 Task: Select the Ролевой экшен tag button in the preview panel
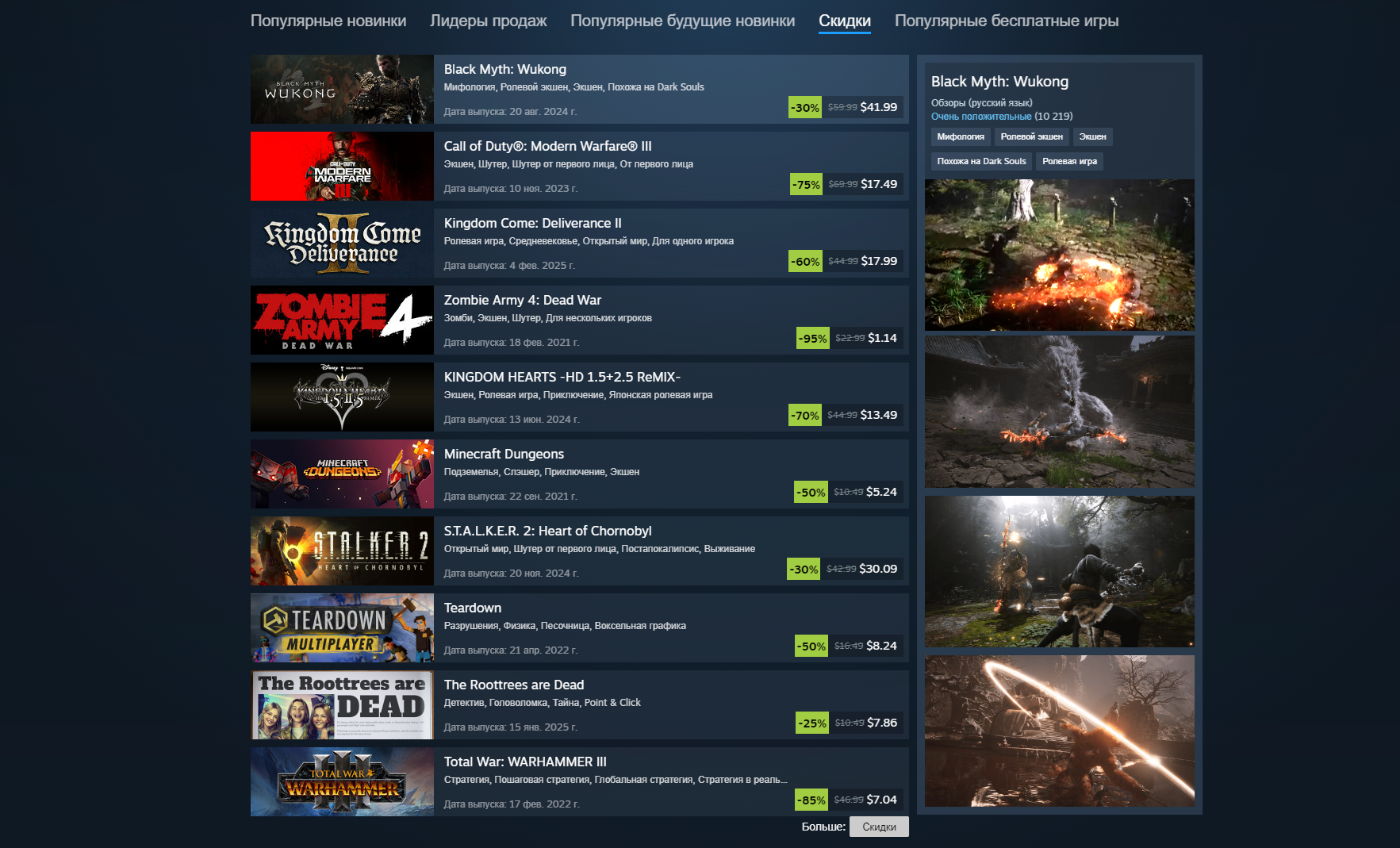(x=1032, y=137)
